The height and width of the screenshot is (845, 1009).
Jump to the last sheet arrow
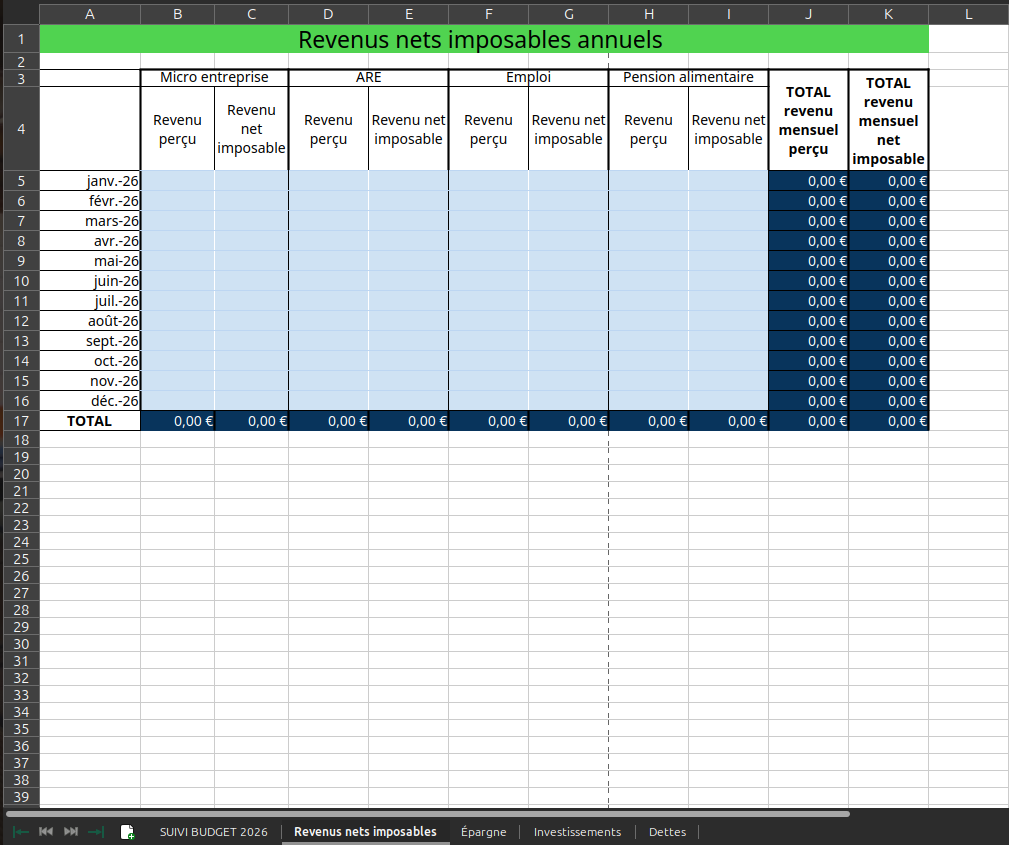(96, 831)
